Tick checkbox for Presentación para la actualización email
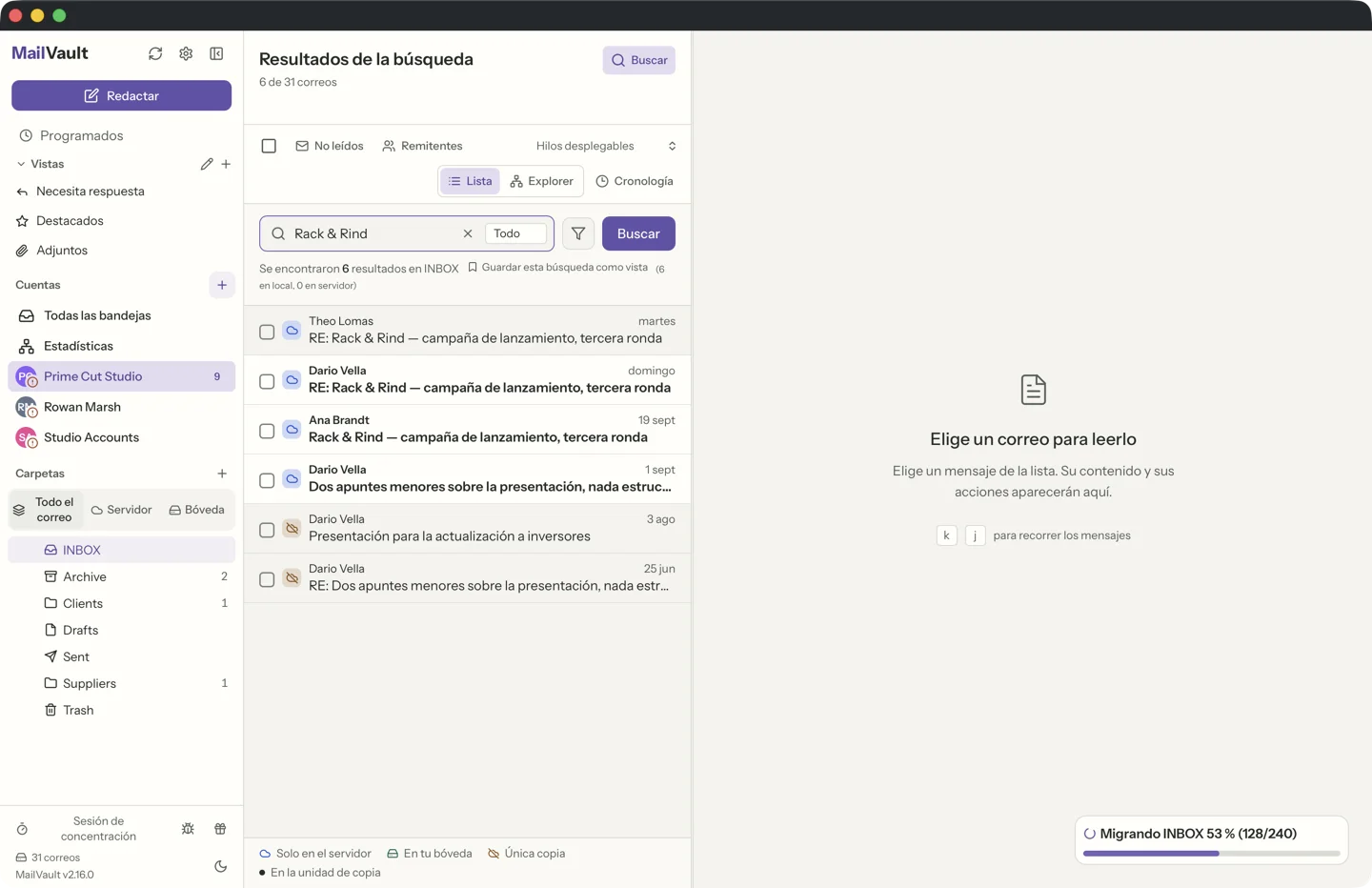The width and height of the screenshot is (1372, 888). (267, 530)
